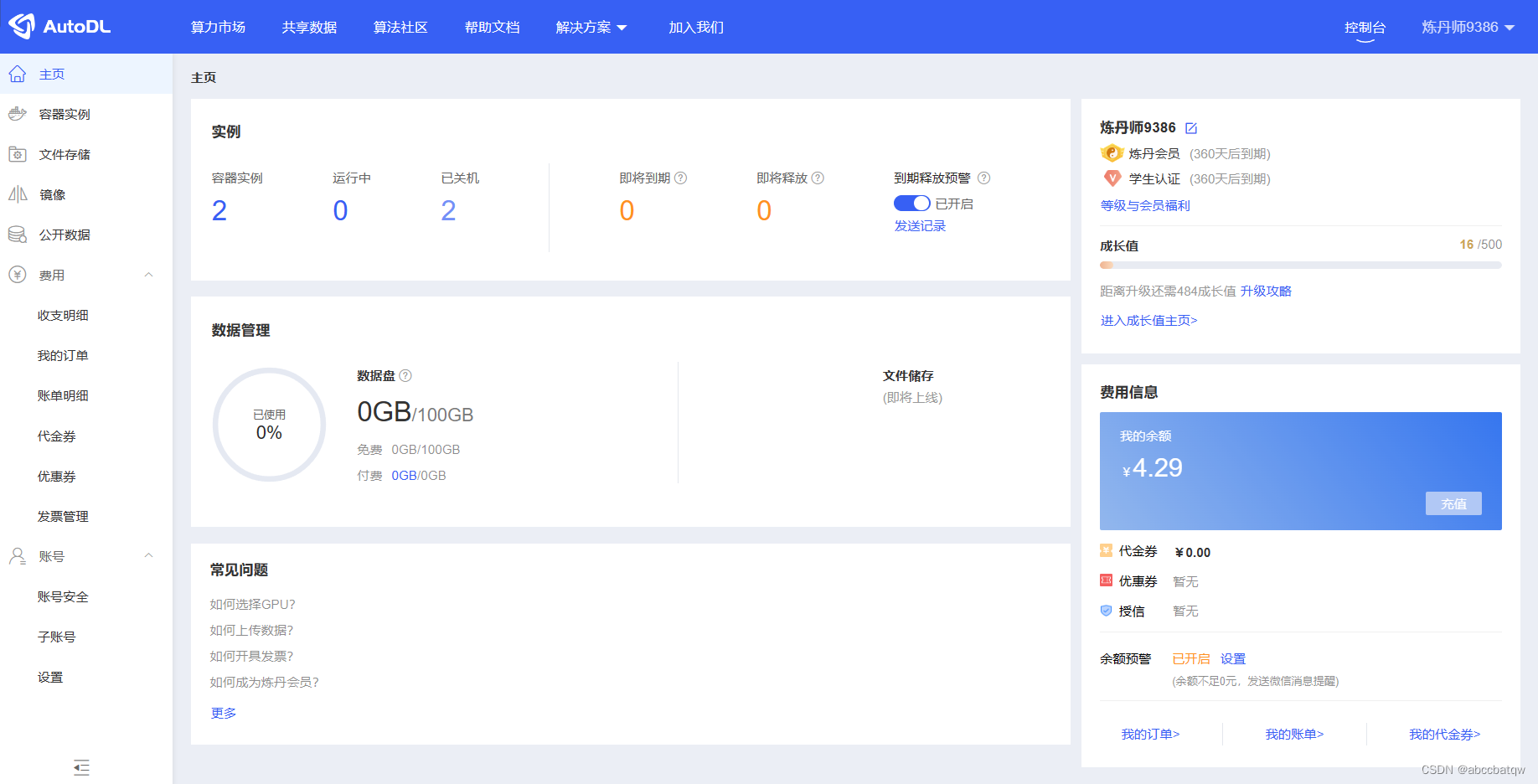The height and width of the screenshot is (784, 1538).
Task: Click the 公开数据 database icon
Action: tap(18, 235)
